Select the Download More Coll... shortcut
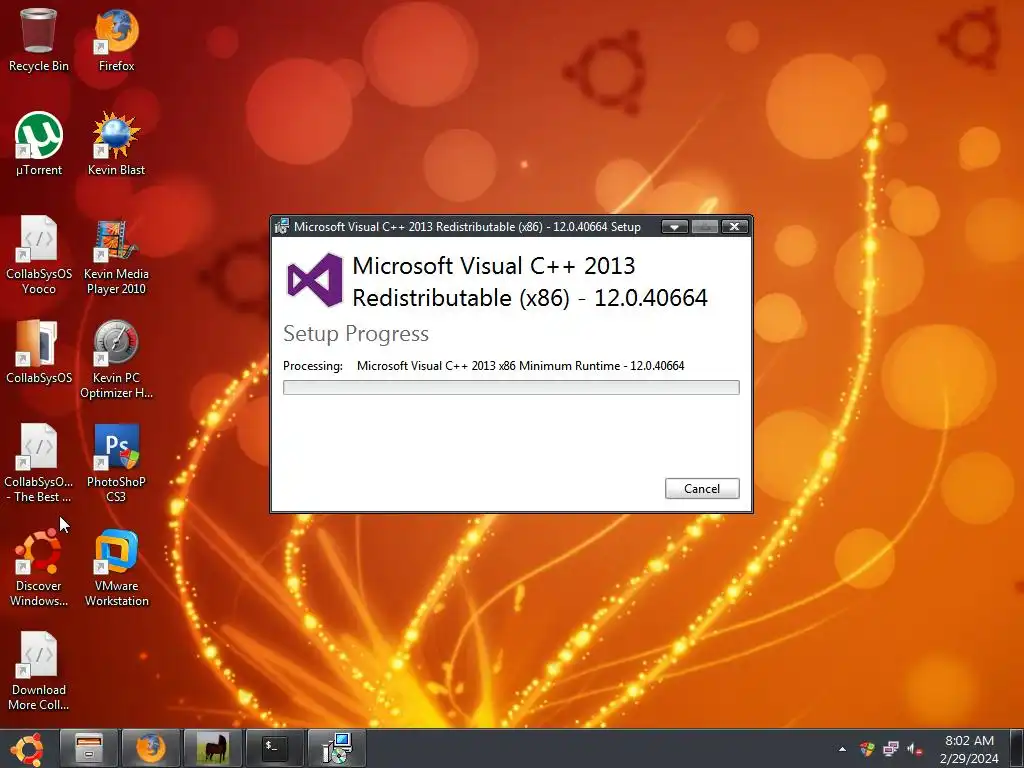The width and height of the screenshot is (1024, 768). [x=39, y=671]
